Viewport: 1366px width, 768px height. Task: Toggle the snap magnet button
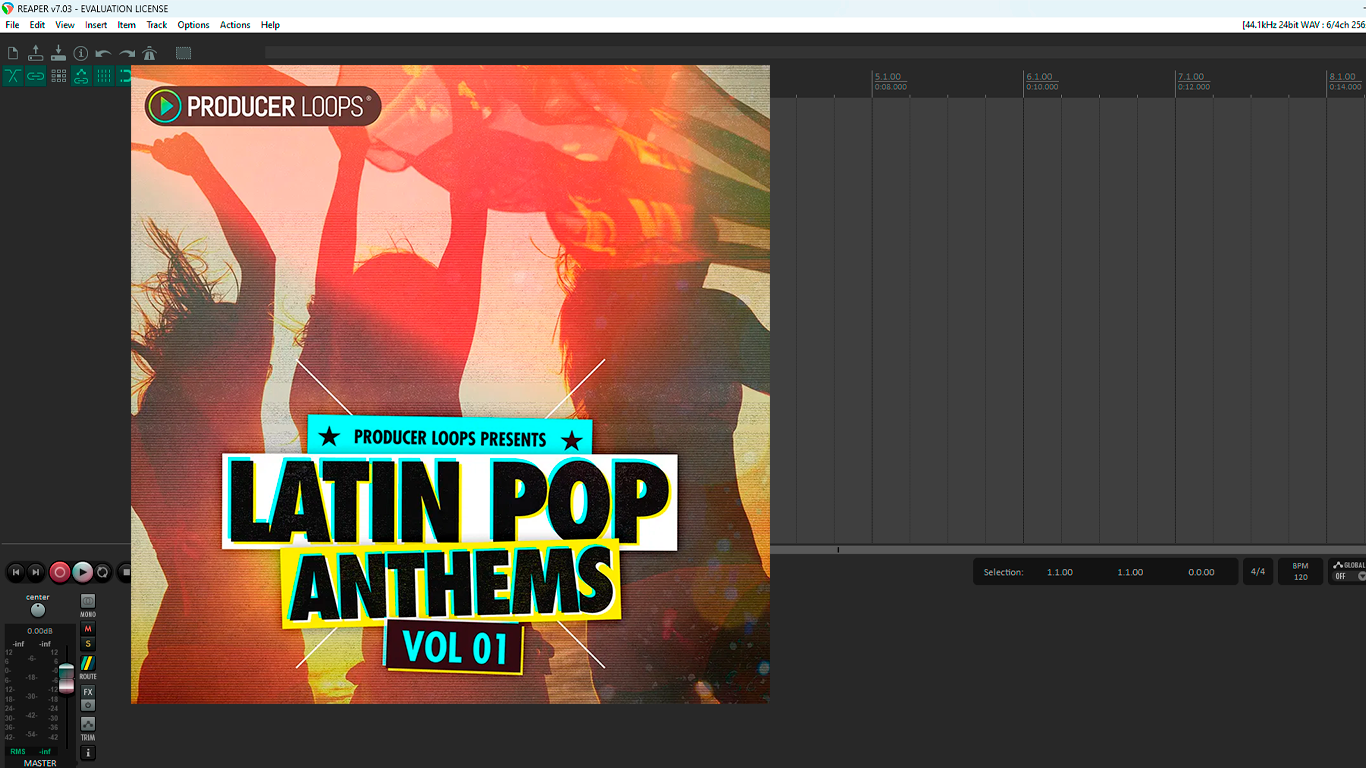point(124,76)
